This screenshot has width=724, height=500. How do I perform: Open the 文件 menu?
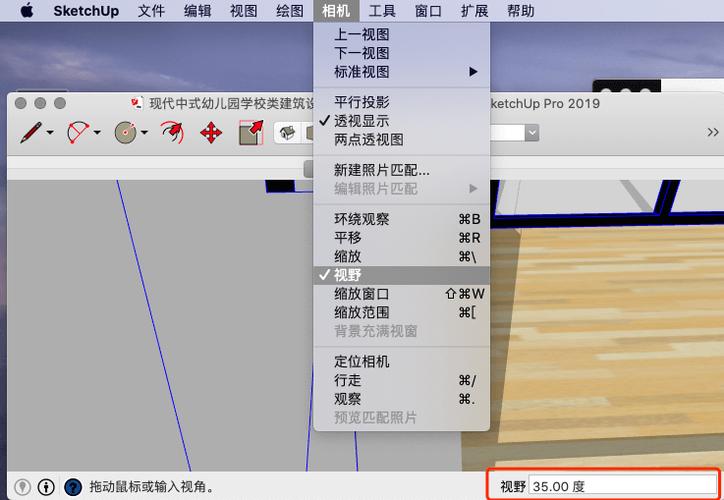151,11
